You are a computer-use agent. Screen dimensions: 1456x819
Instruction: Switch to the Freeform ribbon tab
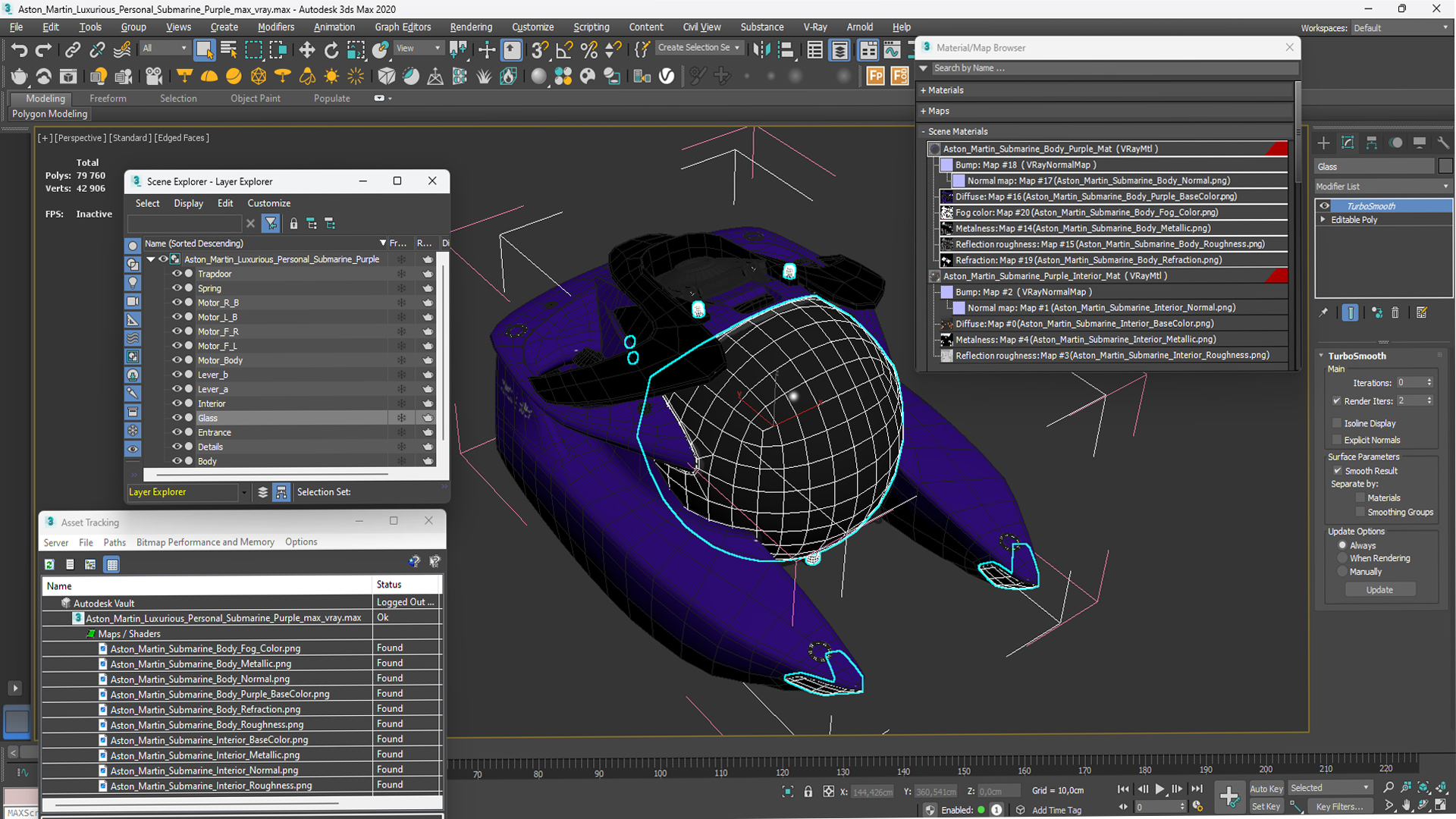point(108,99)
